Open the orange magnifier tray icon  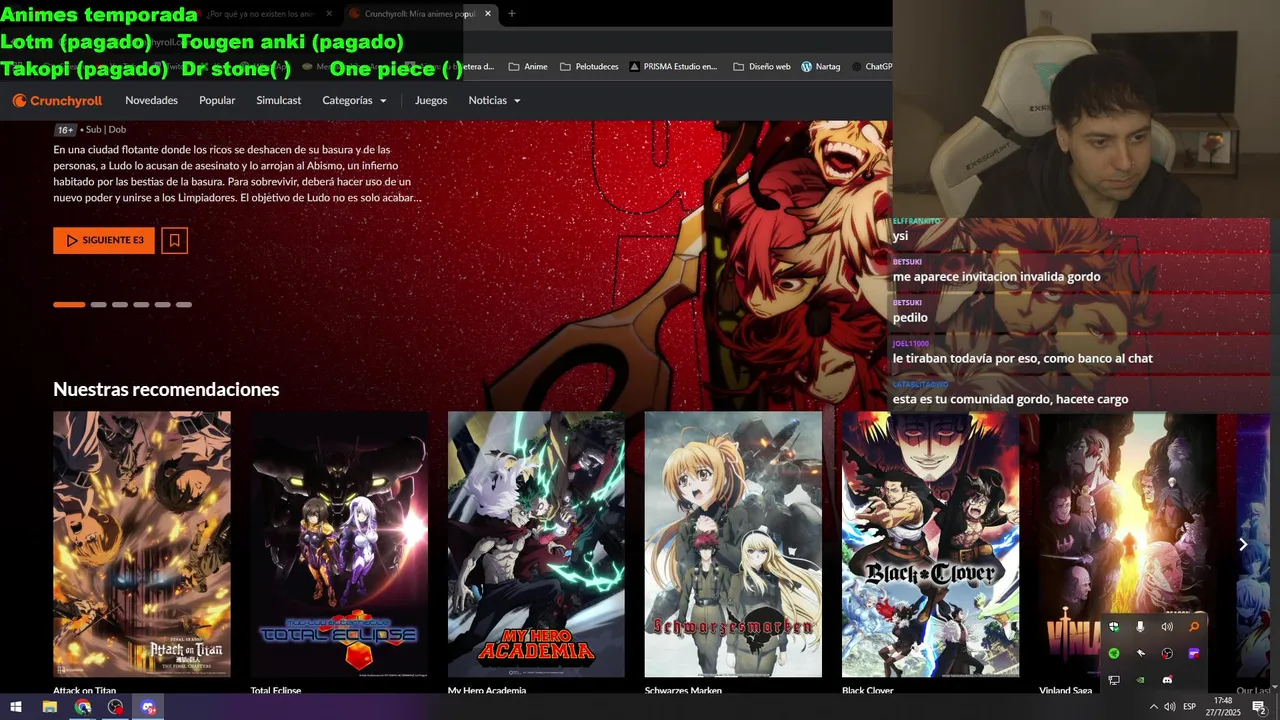pos(1193,627)
